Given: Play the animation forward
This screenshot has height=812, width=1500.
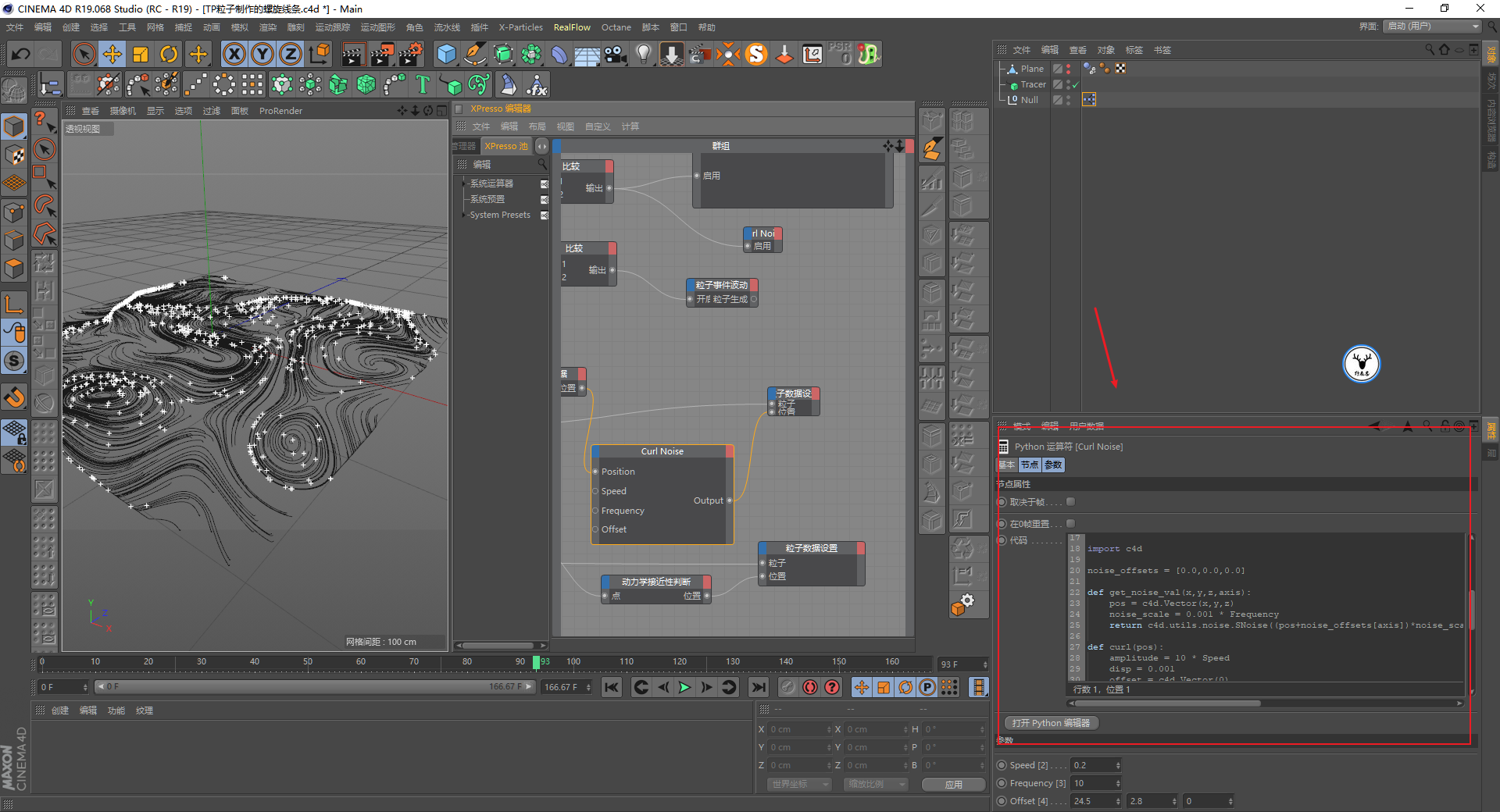Looking at the screenshot, I should tap(685, 687).
